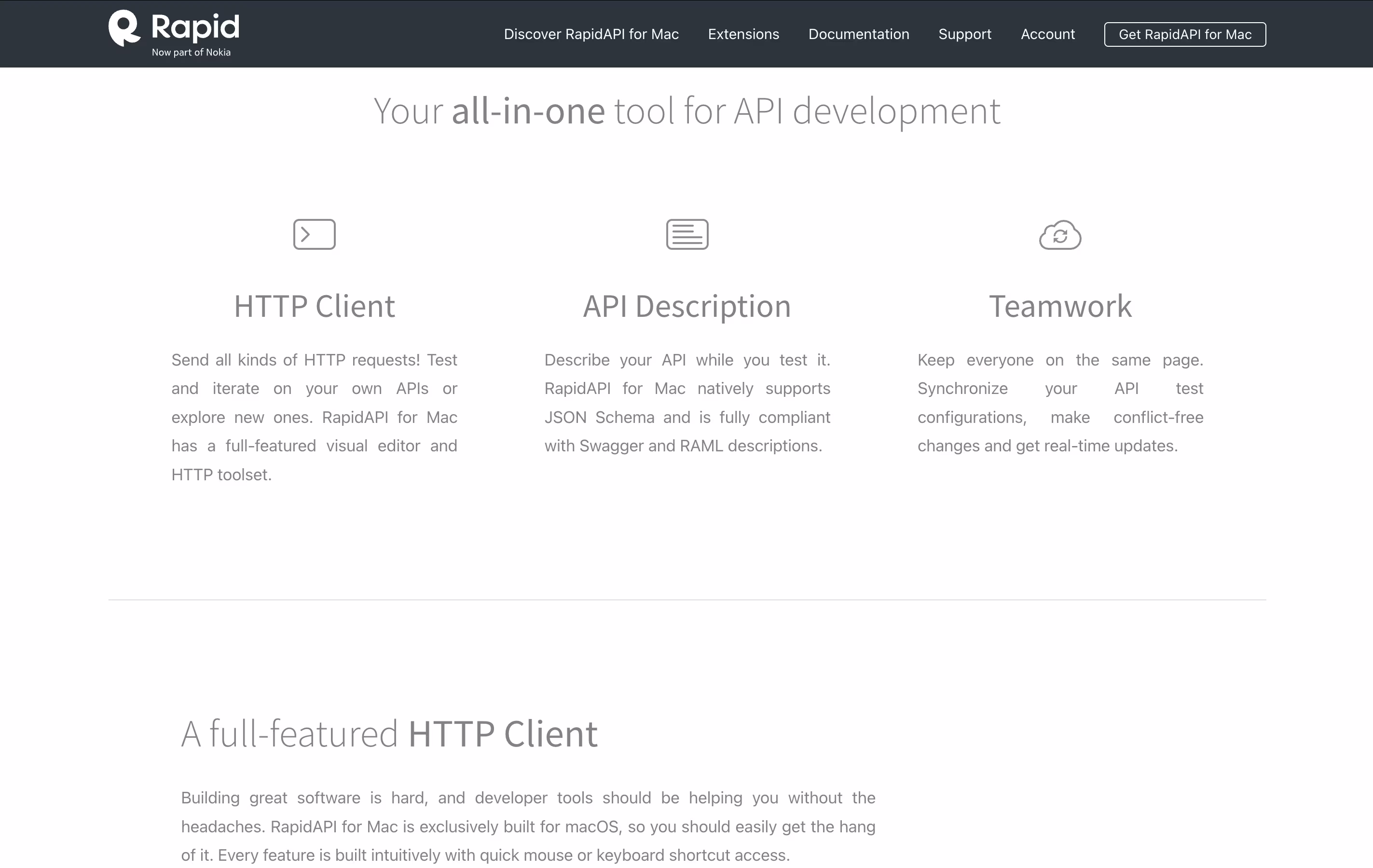Click the API Description document icon
This screenshot has width=1373, height=868.
point(687,234)
